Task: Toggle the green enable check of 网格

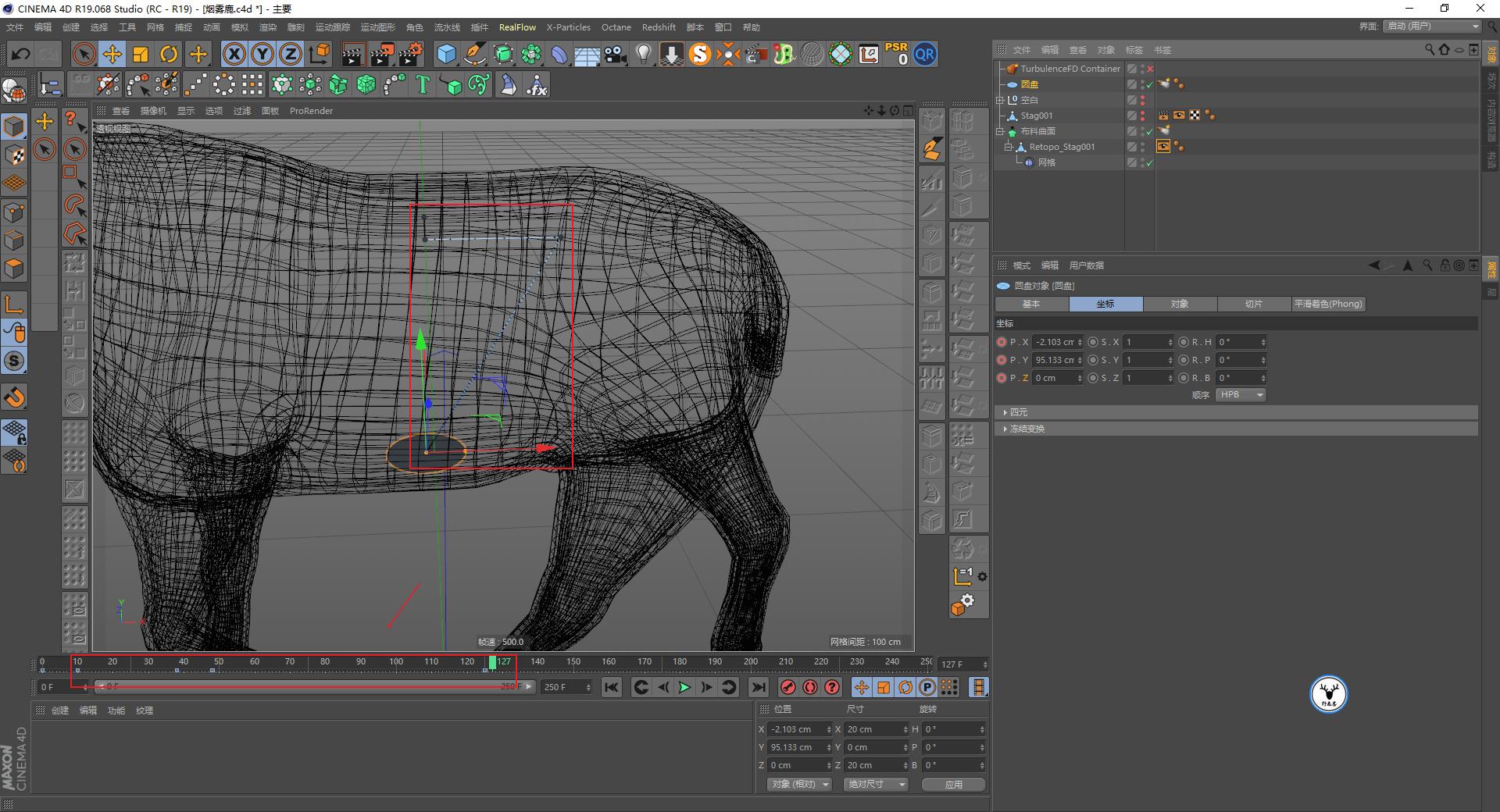Action: pos(1148,162)
